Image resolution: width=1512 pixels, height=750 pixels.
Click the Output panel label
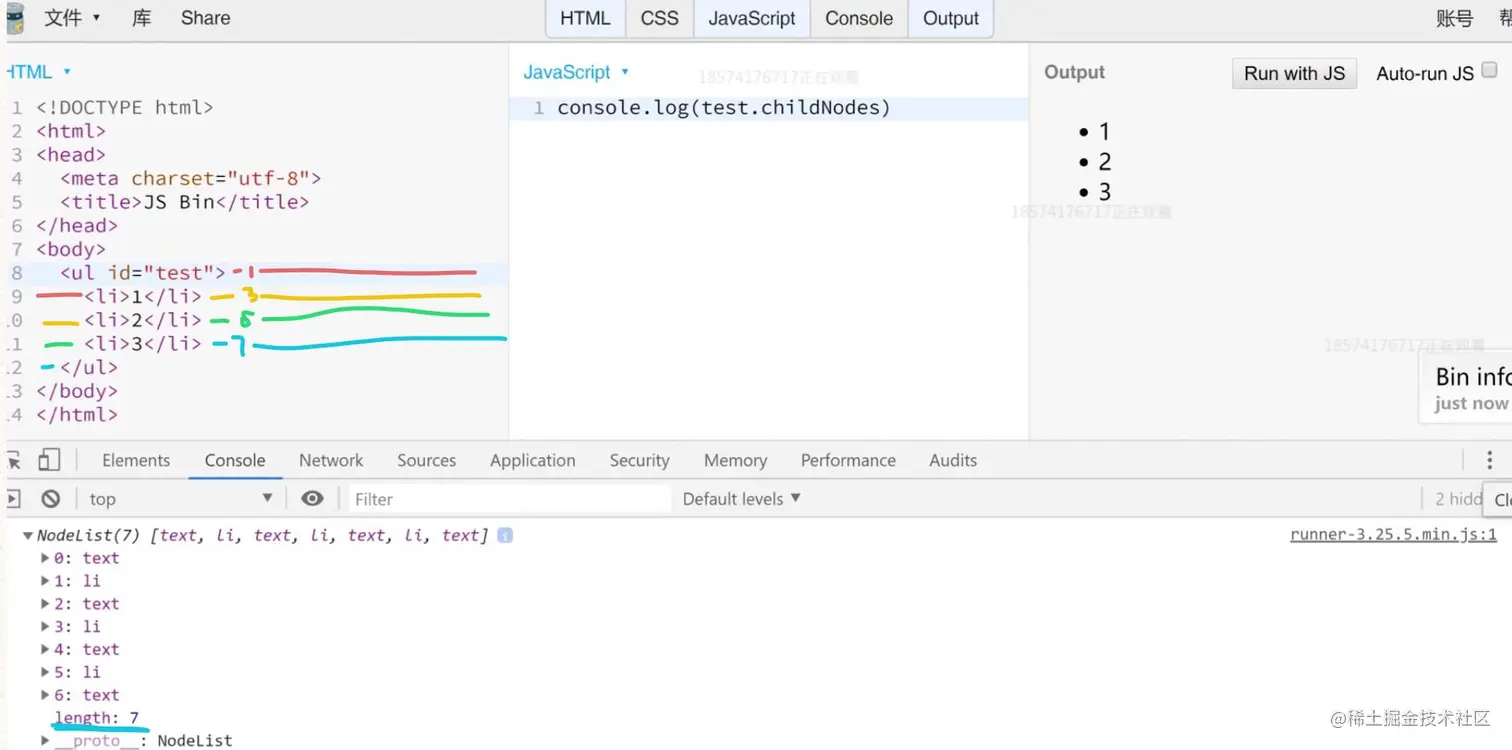(x=1074, y=72)
